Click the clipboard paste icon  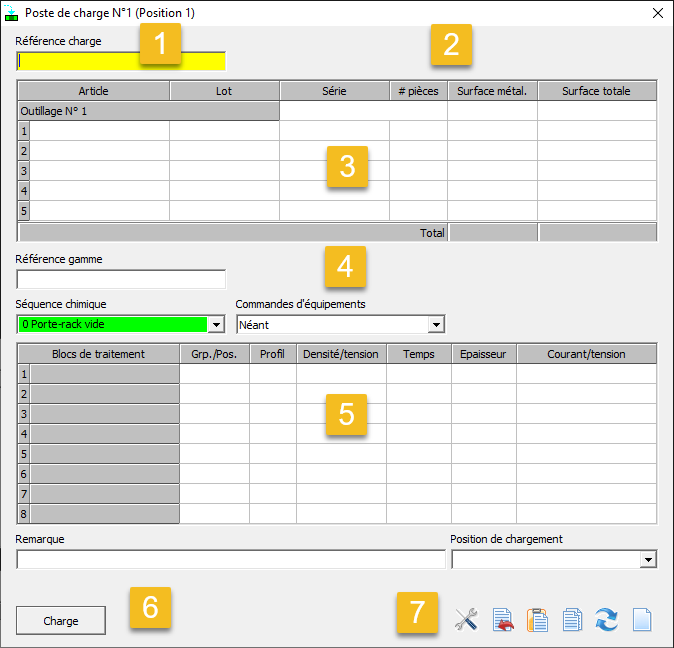537,620
